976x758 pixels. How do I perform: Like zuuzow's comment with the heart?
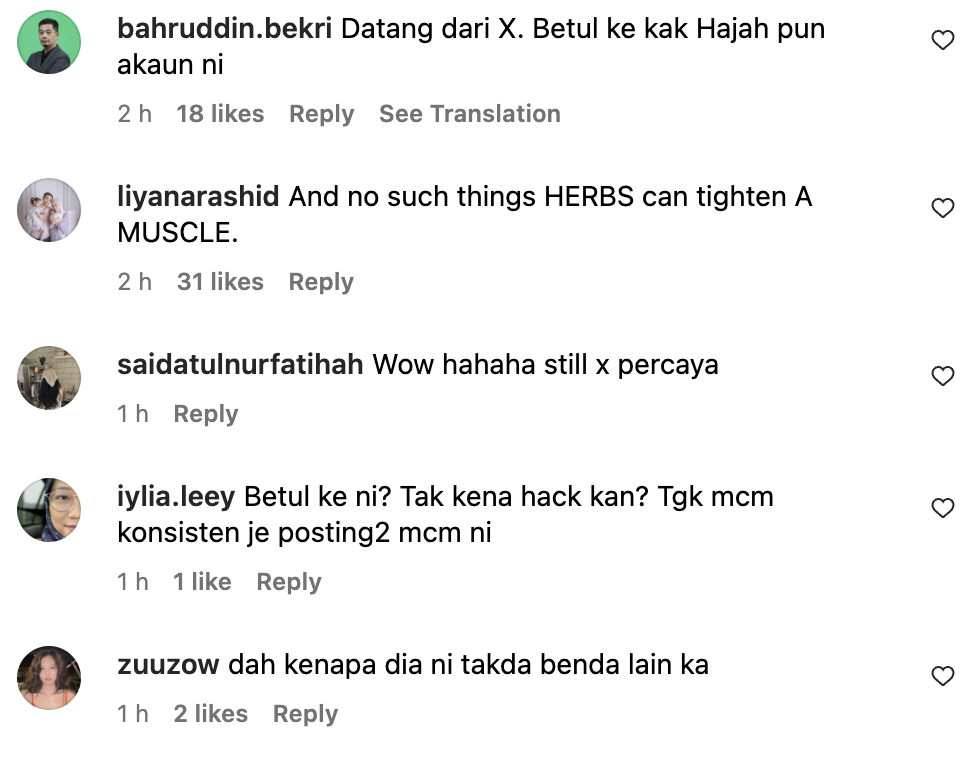tap(942, 676)
